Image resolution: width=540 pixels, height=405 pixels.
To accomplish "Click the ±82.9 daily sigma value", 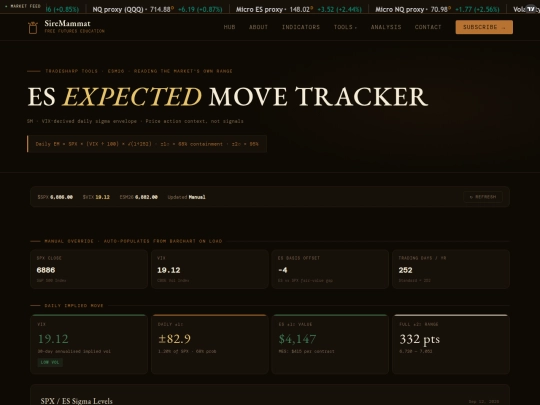I will pyautogui.click(x=174, y=339).
